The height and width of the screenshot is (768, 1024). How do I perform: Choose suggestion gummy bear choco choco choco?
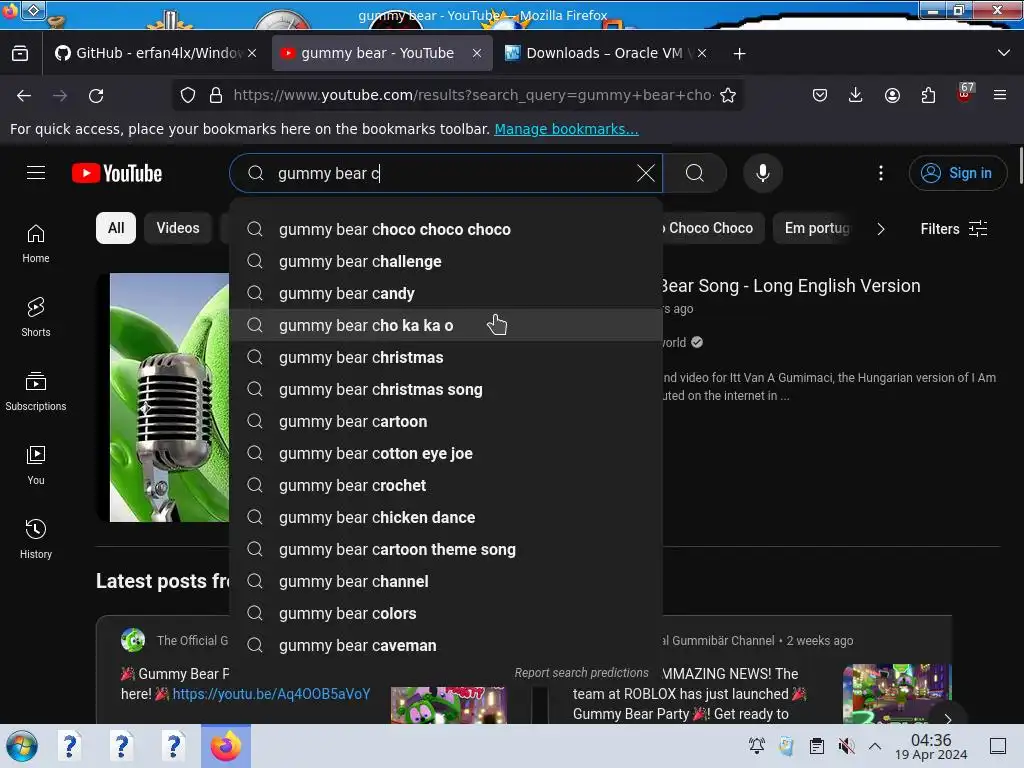446,229
